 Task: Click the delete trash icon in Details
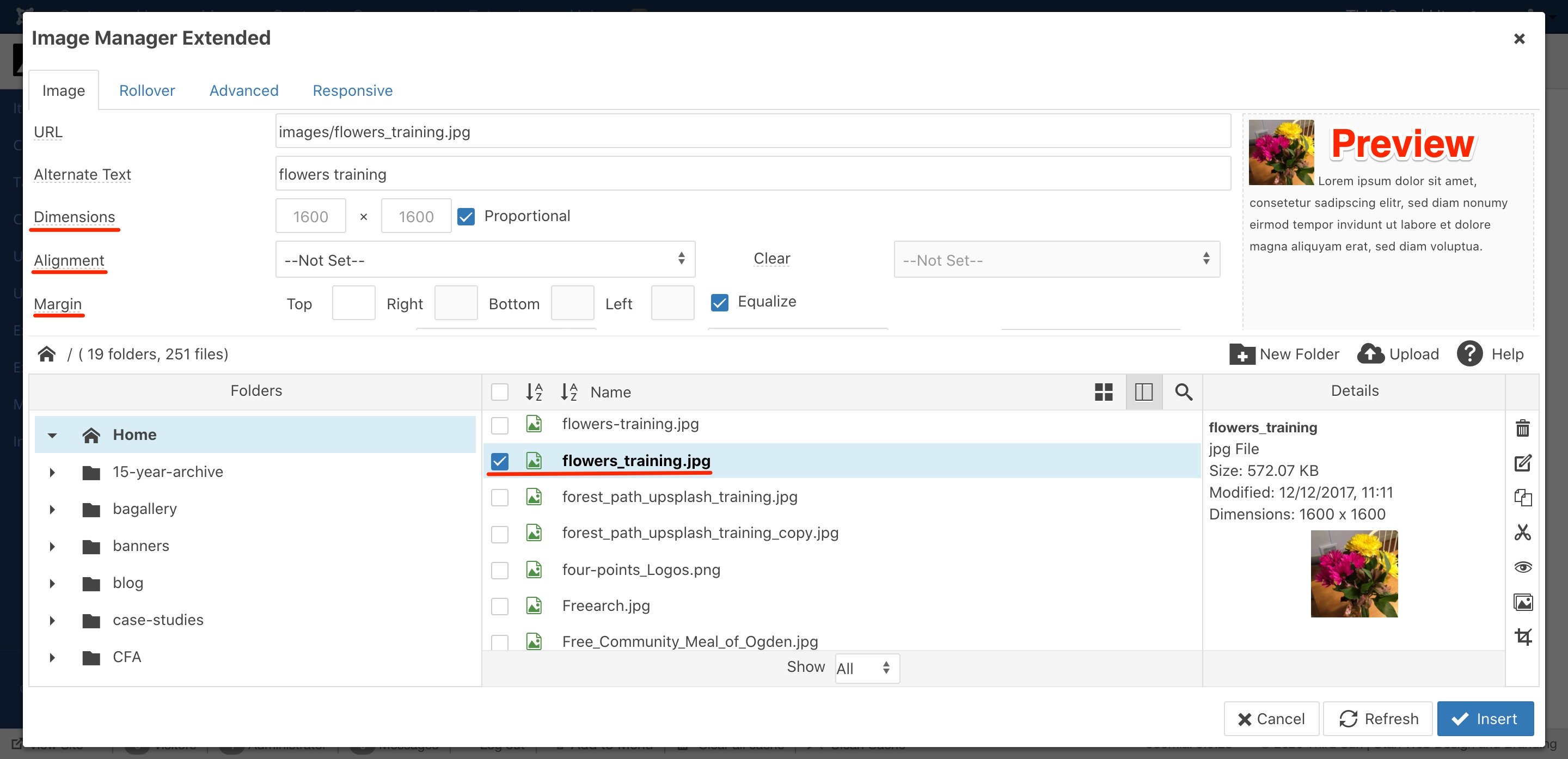click(x=1522, y=428)
